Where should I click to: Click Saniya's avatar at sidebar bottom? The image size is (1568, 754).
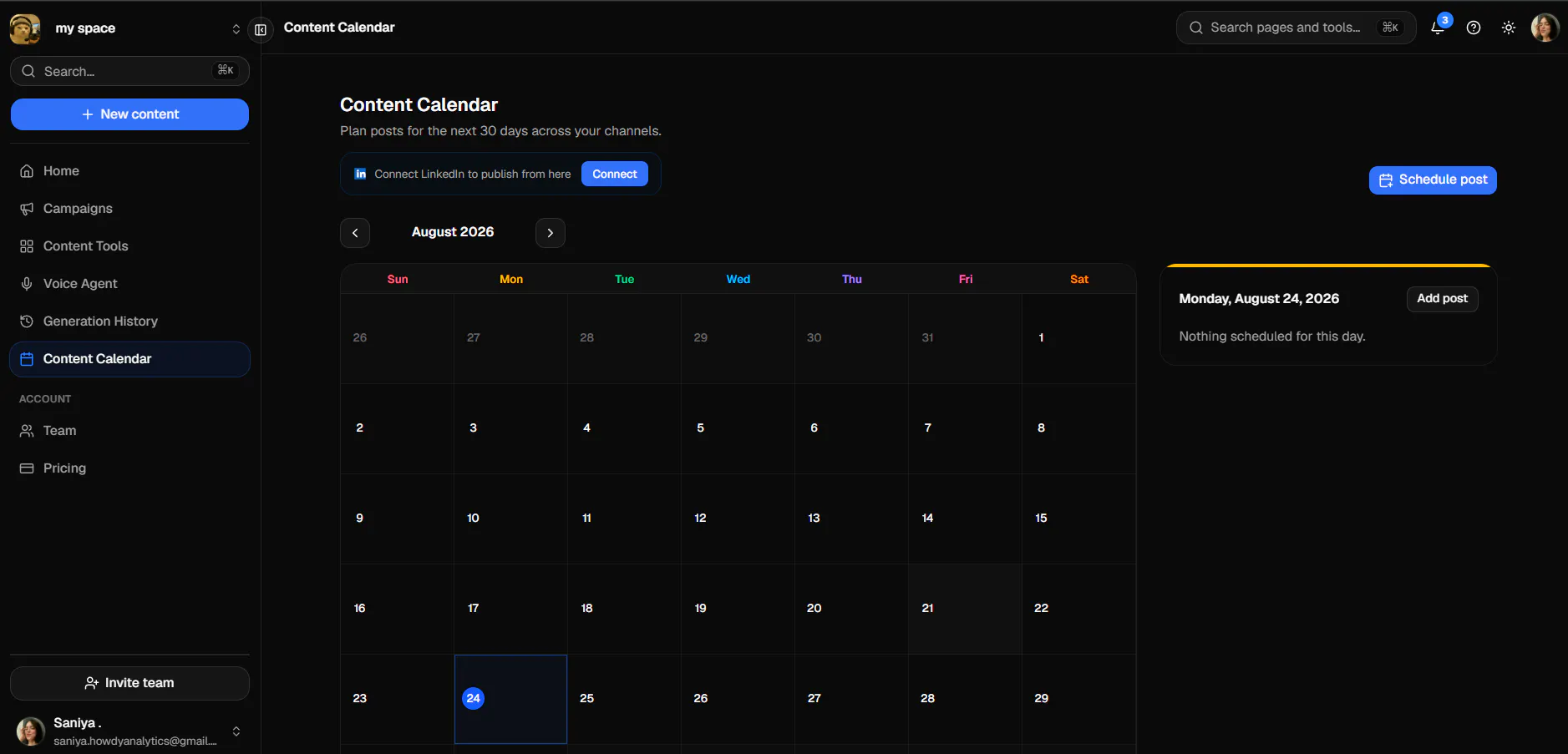(31, 731)
